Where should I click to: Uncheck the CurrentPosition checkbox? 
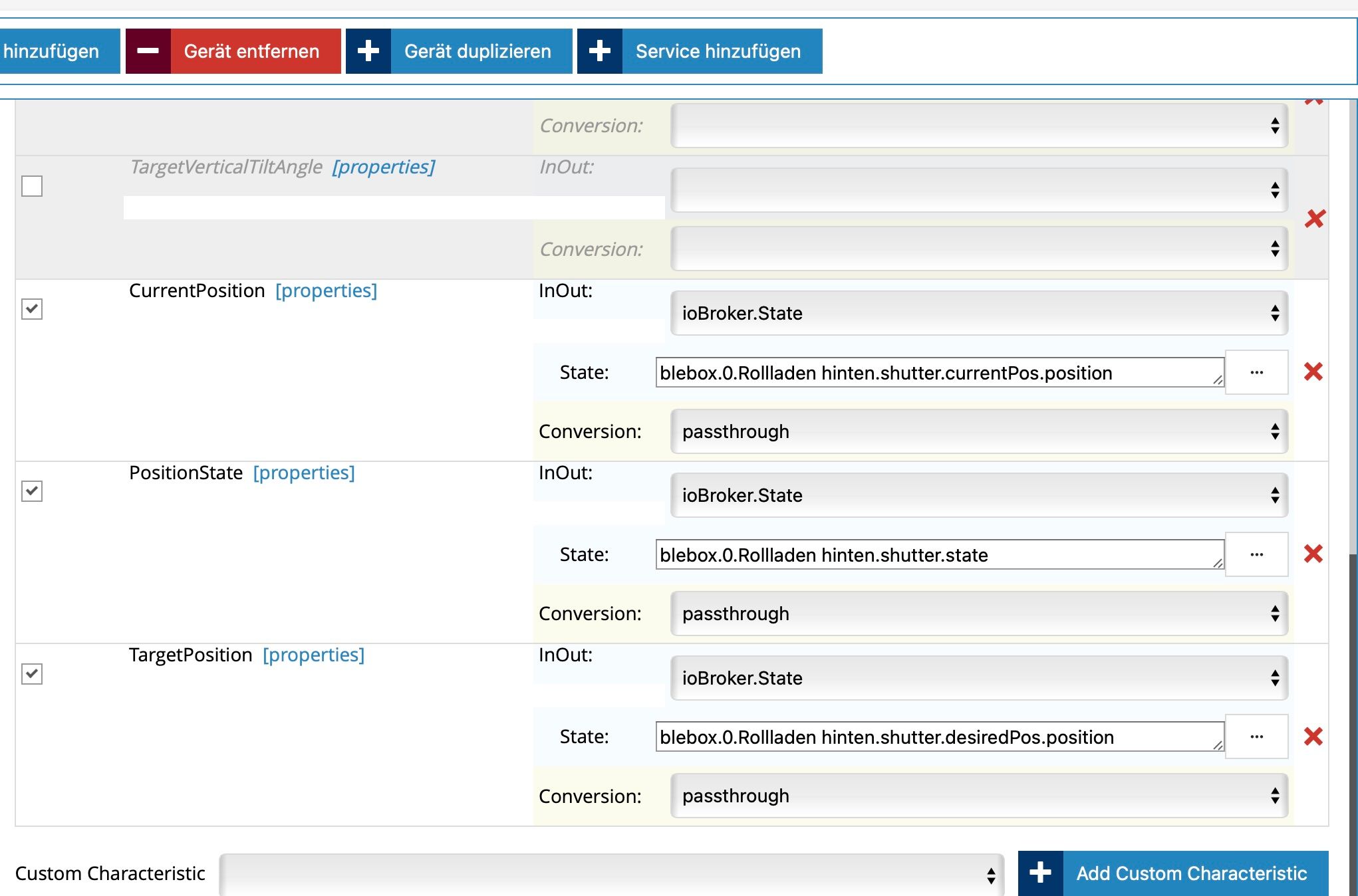point(32,309)
